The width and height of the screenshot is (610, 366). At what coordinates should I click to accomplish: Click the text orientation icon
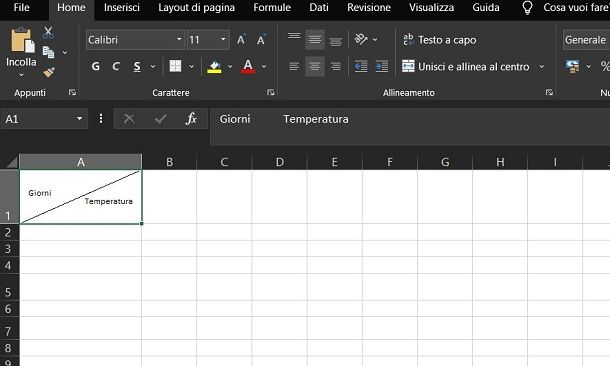[x=361, y=39]
